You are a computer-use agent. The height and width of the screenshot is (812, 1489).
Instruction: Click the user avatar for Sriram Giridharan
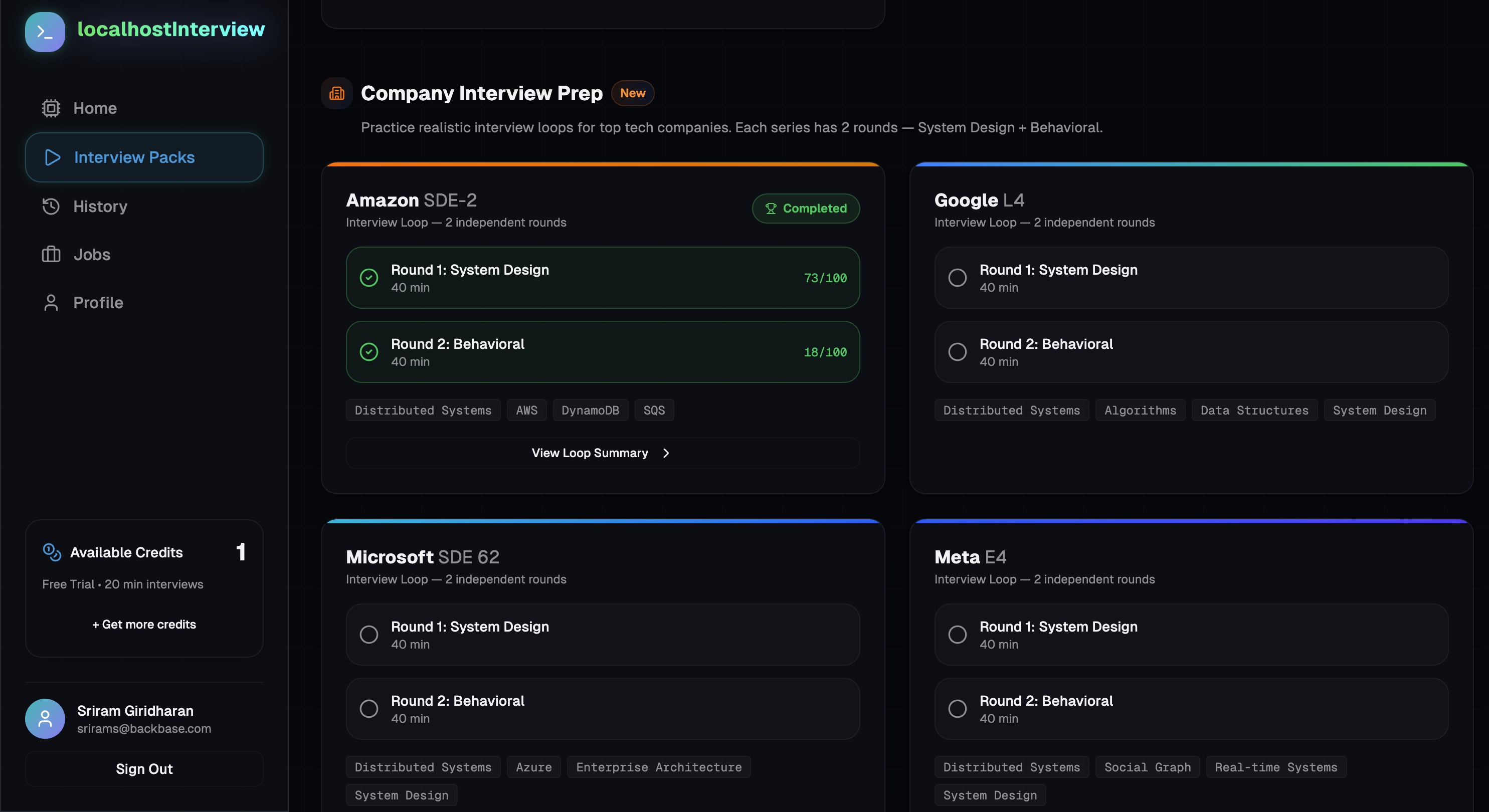pyautogui.click(x=45, y=718)
